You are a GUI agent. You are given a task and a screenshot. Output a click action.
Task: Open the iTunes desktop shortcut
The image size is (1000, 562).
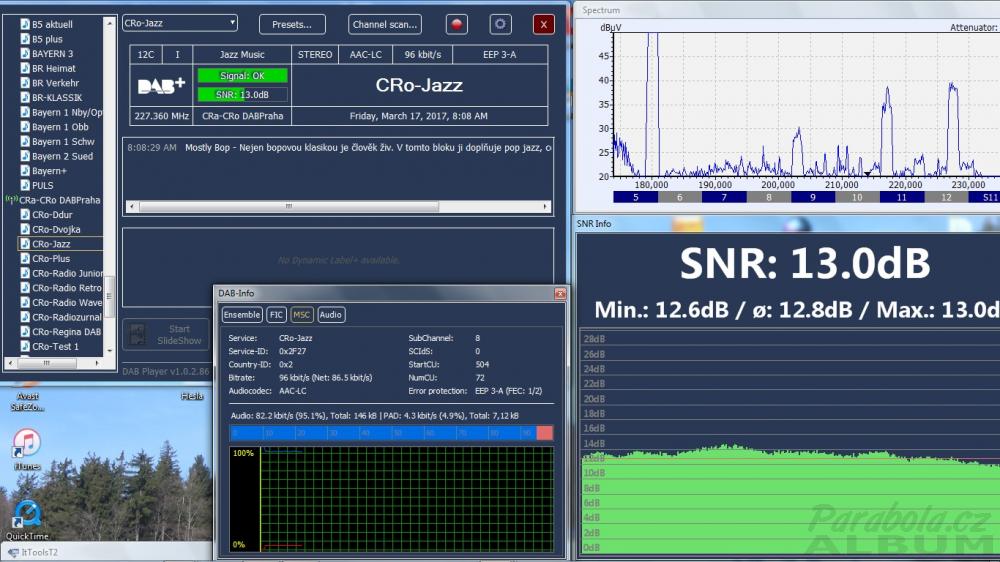click(x=27, y=449)
